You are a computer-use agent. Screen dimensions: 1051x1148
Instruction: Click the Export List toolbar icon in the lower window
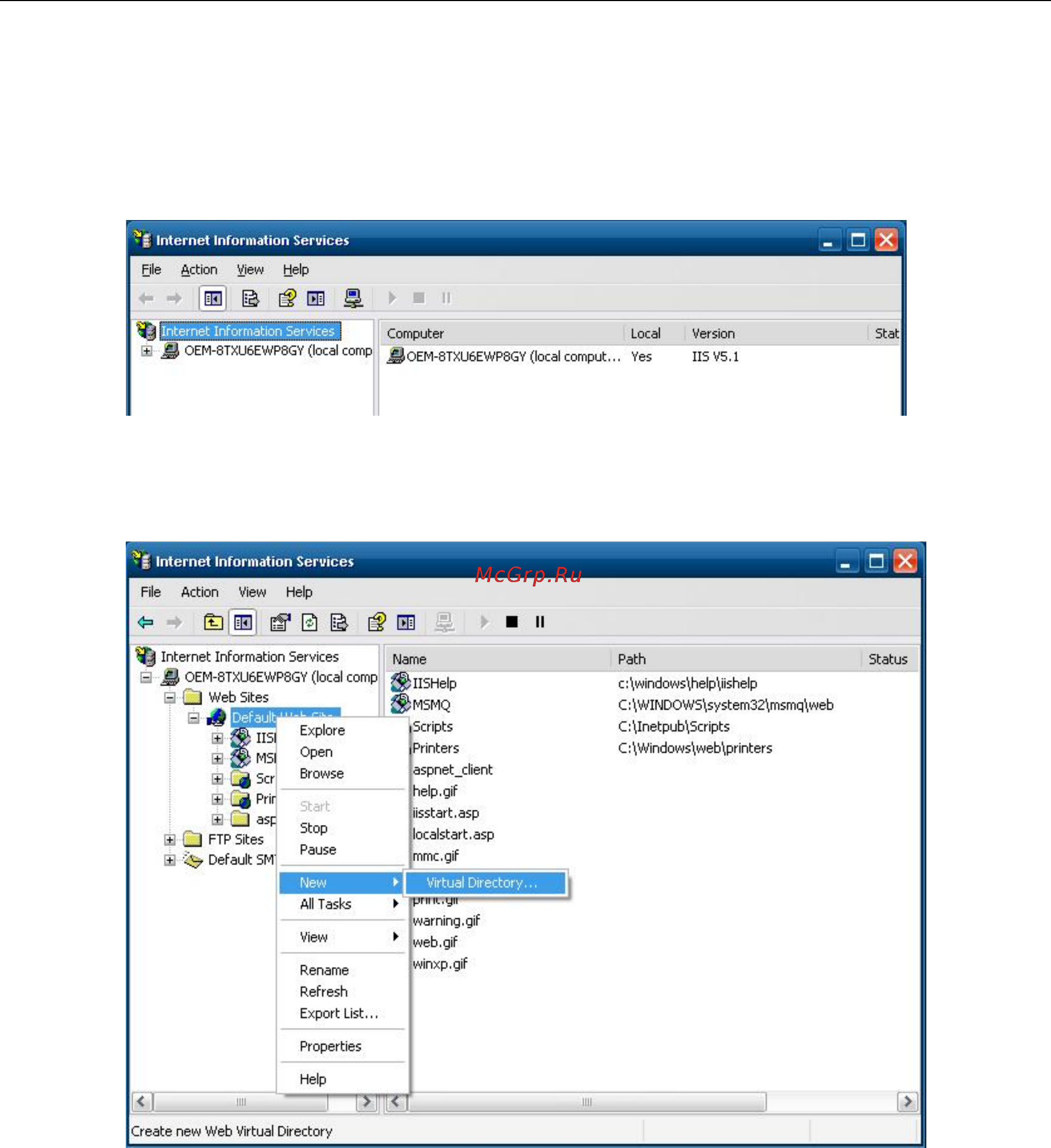[x=339, y=622]
